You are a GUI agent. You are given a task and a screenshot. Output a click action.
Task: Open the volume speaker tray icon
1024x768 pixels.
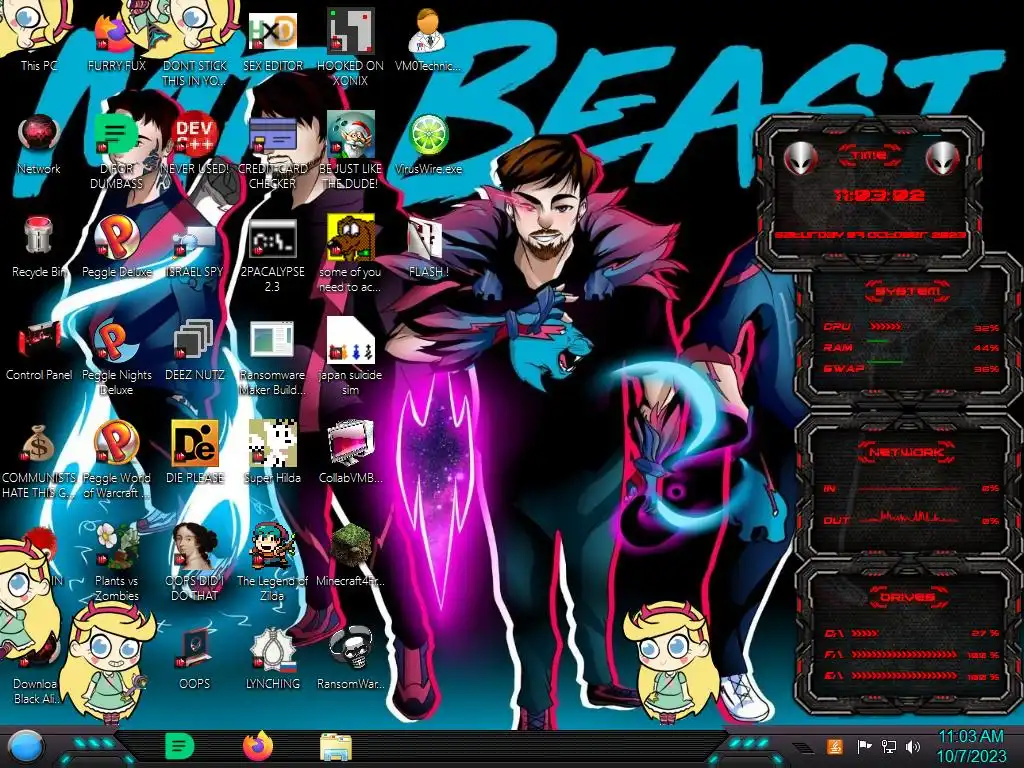click(x=913, y=746)
